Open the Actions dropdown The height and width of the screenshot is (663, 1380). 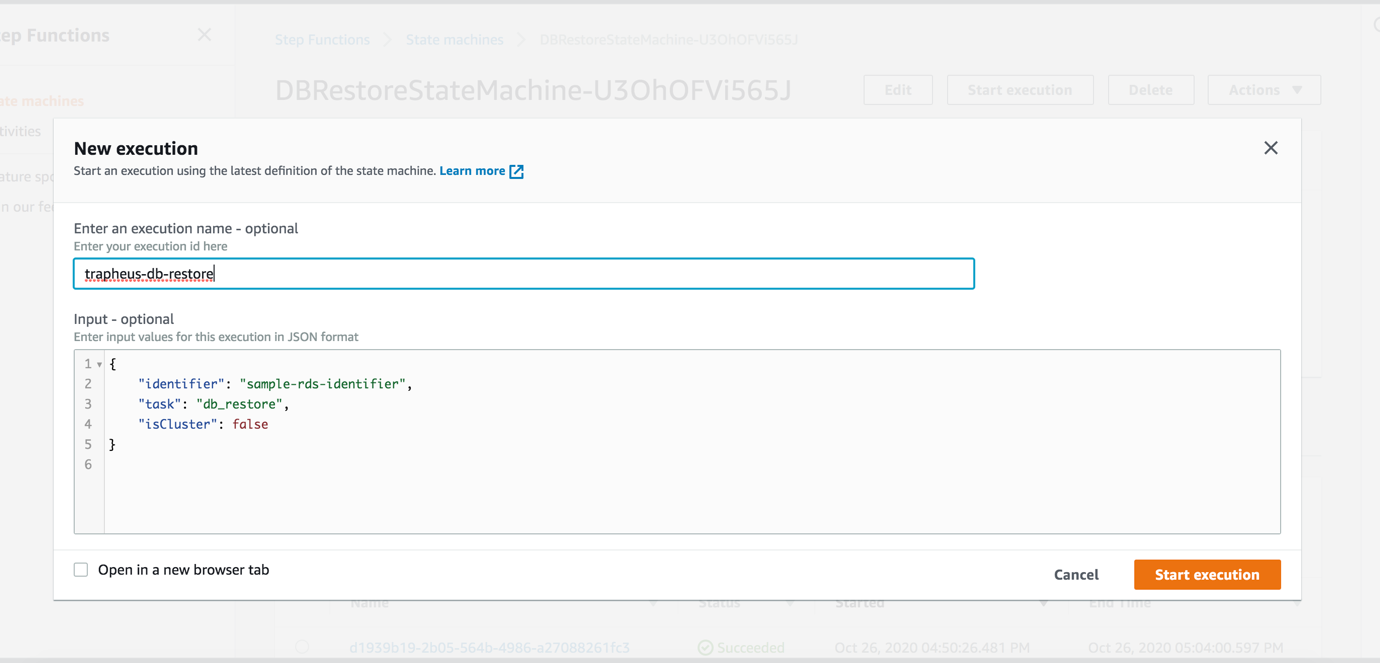tap(1264, 89)
